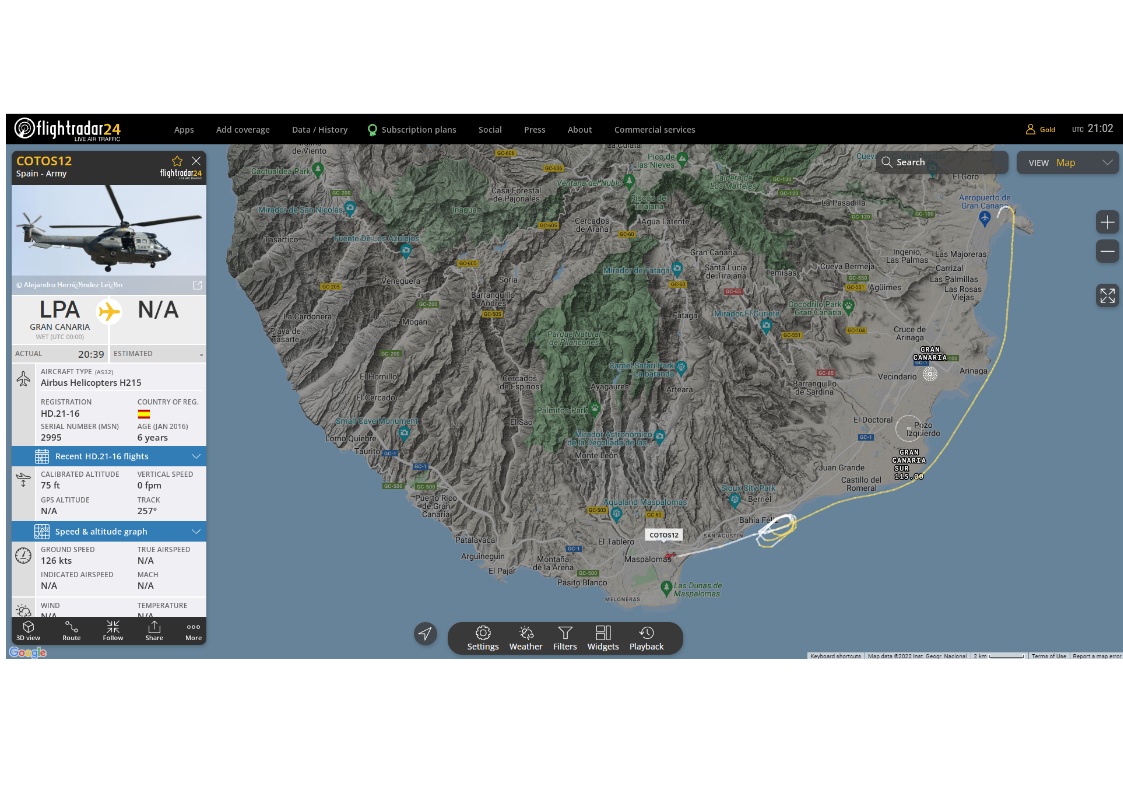Click the Maspalomas town label
1123x794 pixels.
point(647,559)
